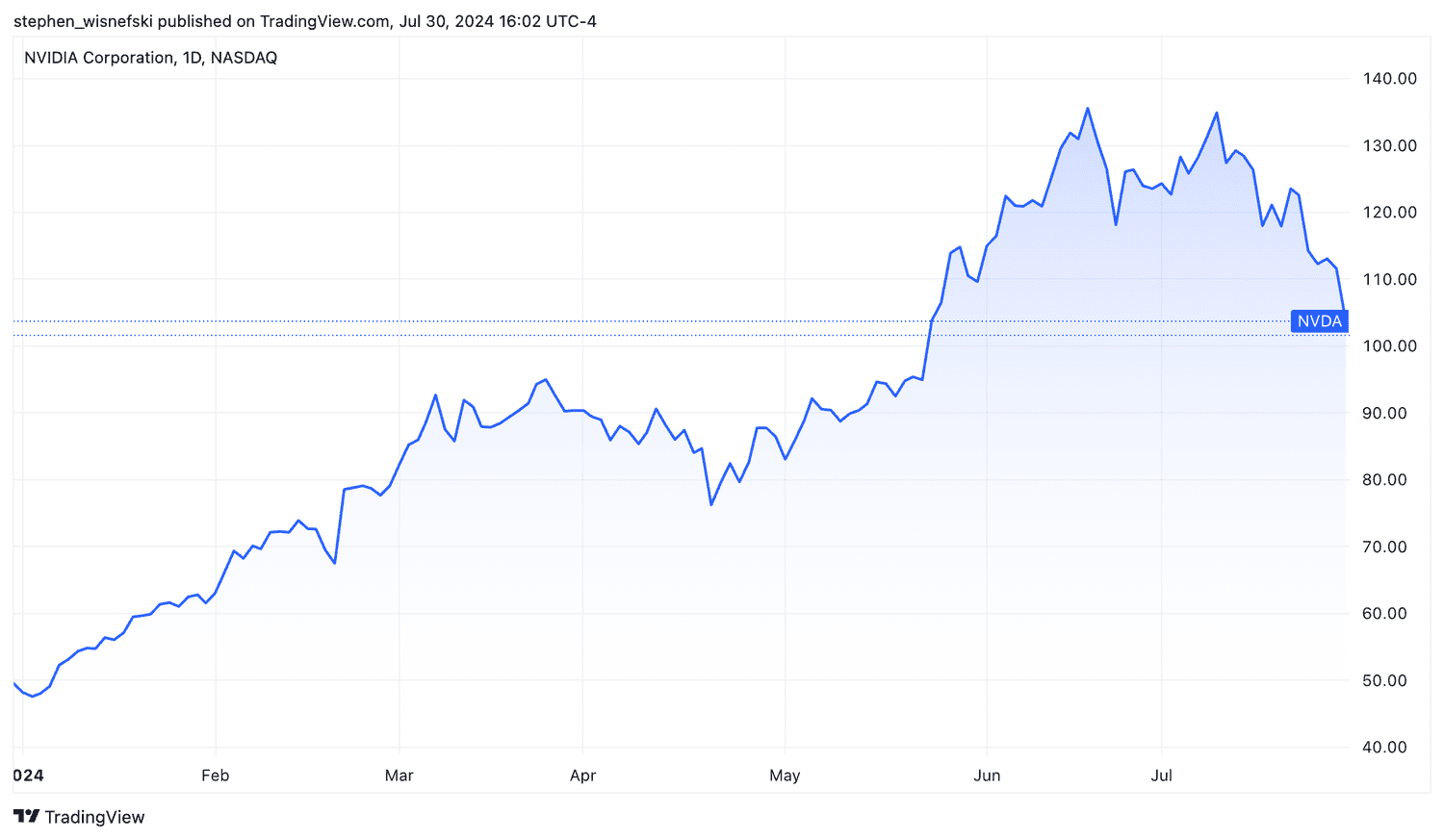Click the 140.00 price axis label
The width and height of the screenshot is (1444, 840).
click(1389, 79)
